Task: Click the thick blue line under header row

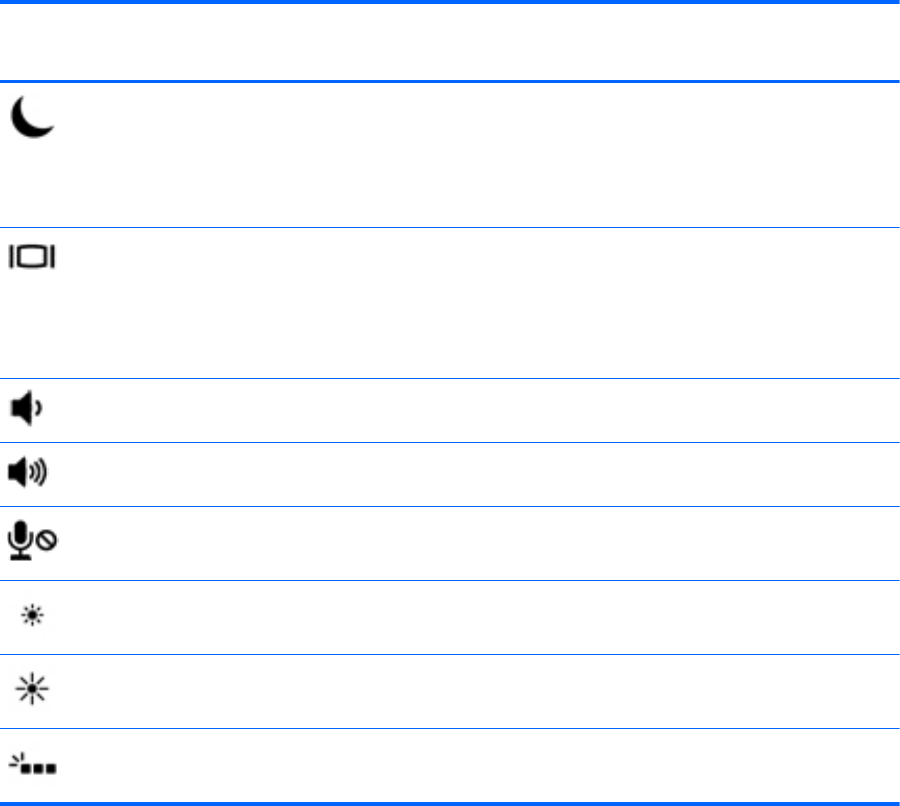Action: point(450,81)
